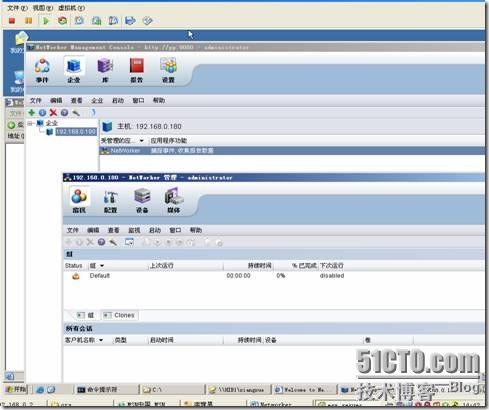Open the 设置 (Setup) view in Management Console
The image size is (489, 410).
(x=168, y=70)
